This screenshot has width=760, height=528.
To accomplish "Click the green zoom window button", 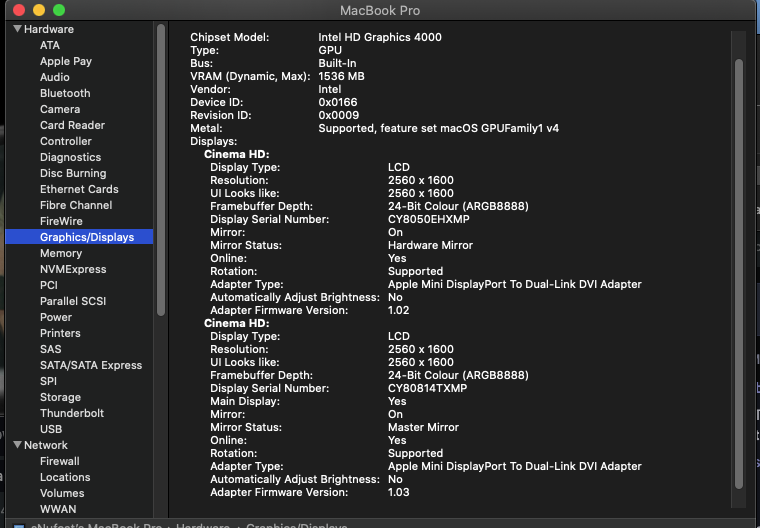I will [59, 10].
